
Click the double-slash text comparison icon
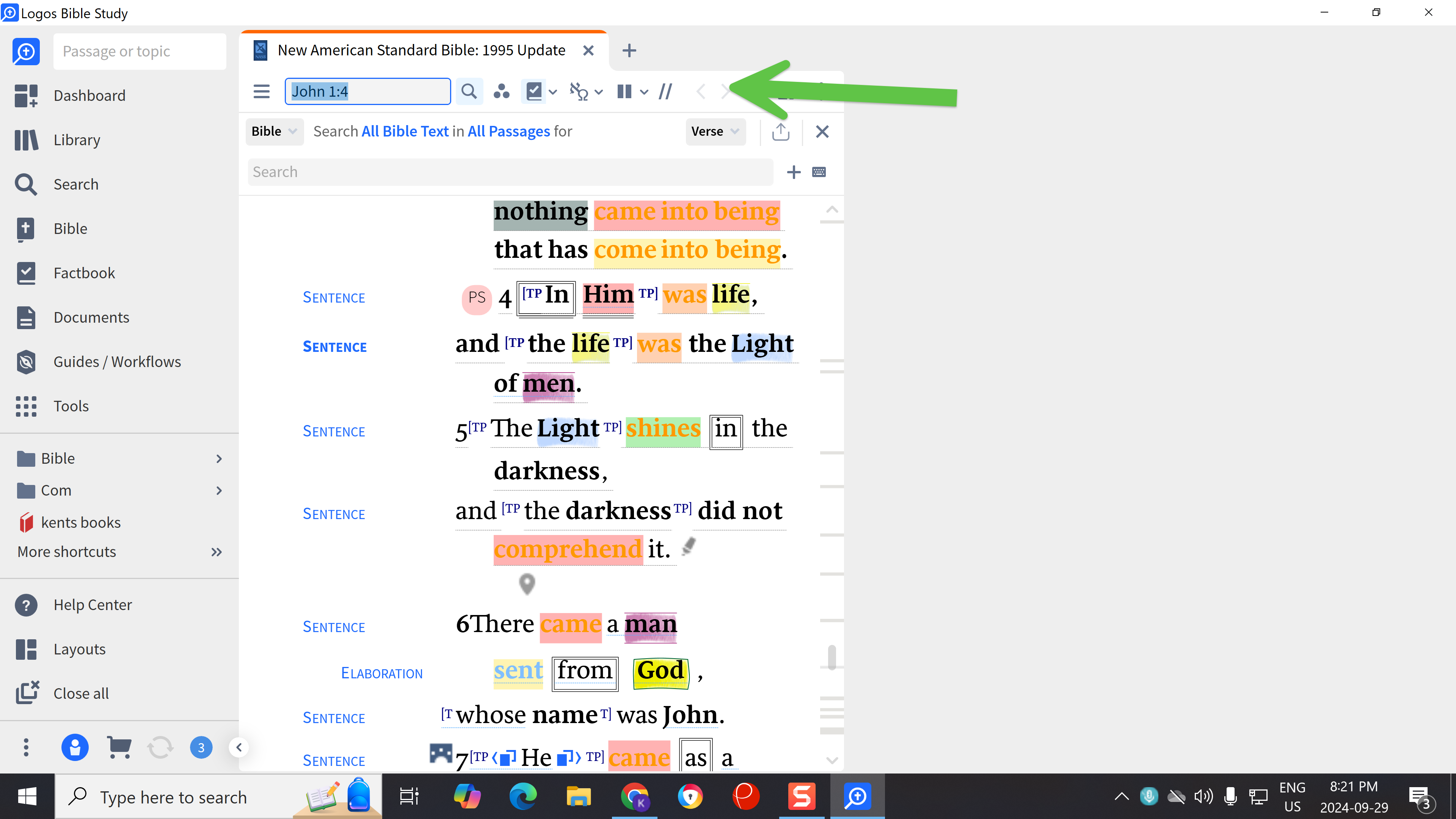pos(665,91)
